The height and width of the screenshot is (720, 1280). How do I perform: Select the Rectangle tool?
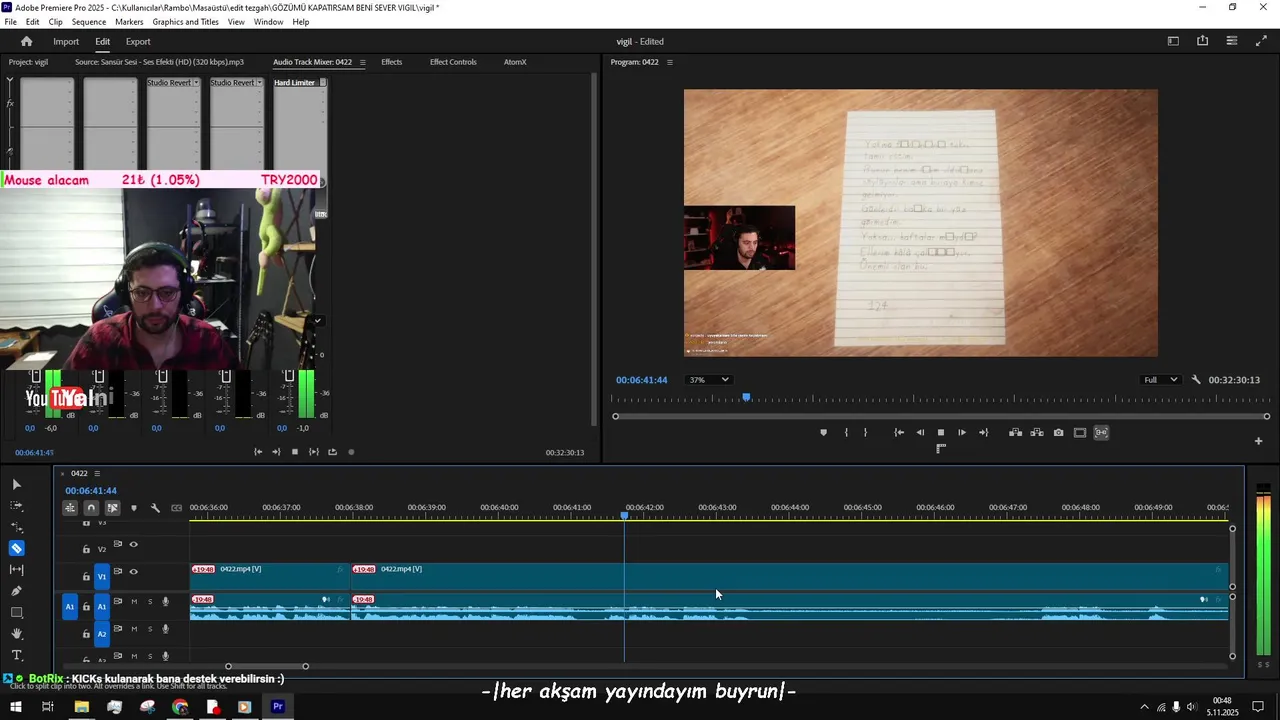click(x=16, y=612)
